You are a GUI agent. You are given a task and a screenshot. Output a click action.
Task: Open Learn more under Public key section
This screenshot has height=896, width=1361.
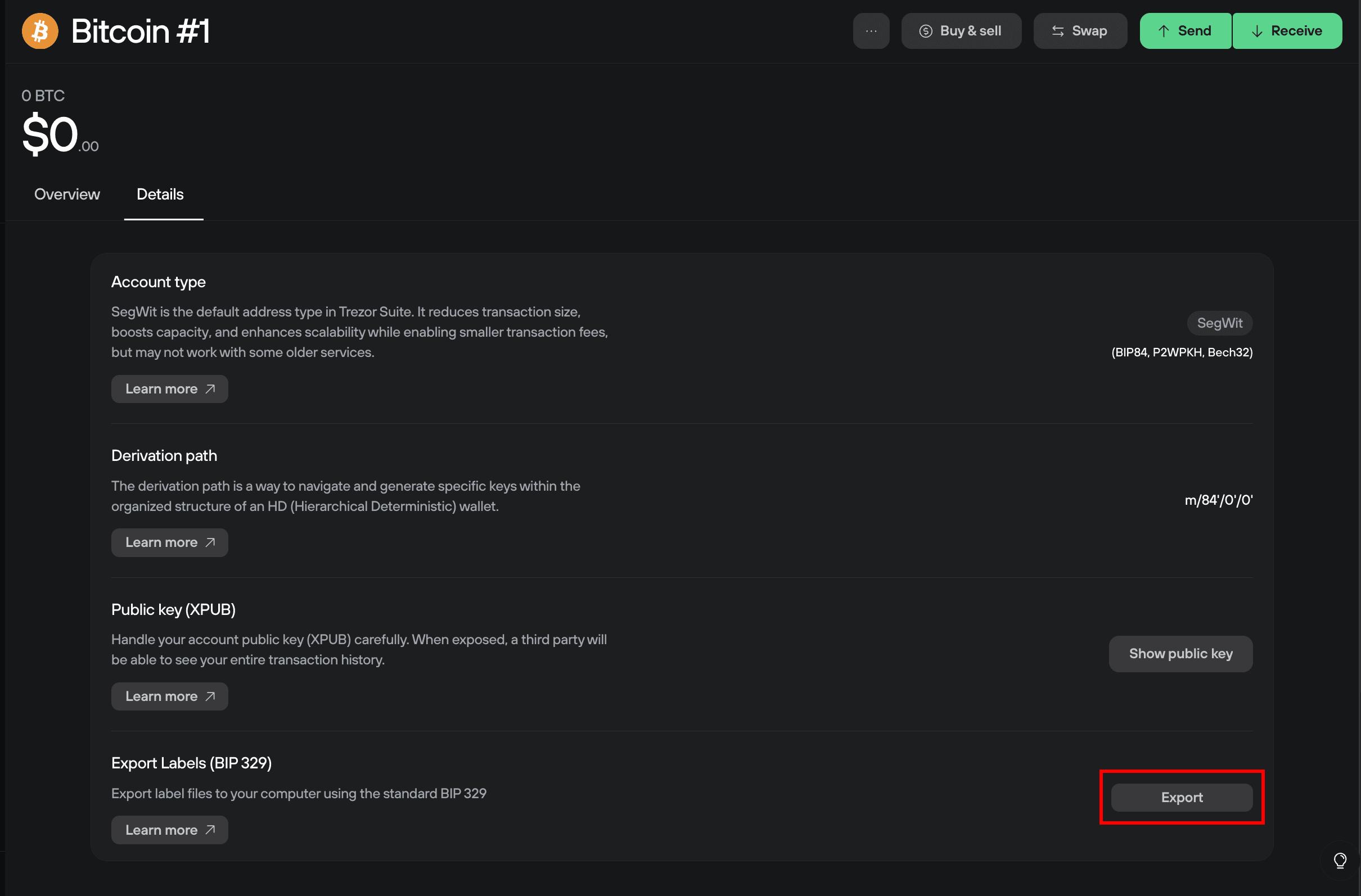pos(169,696)
